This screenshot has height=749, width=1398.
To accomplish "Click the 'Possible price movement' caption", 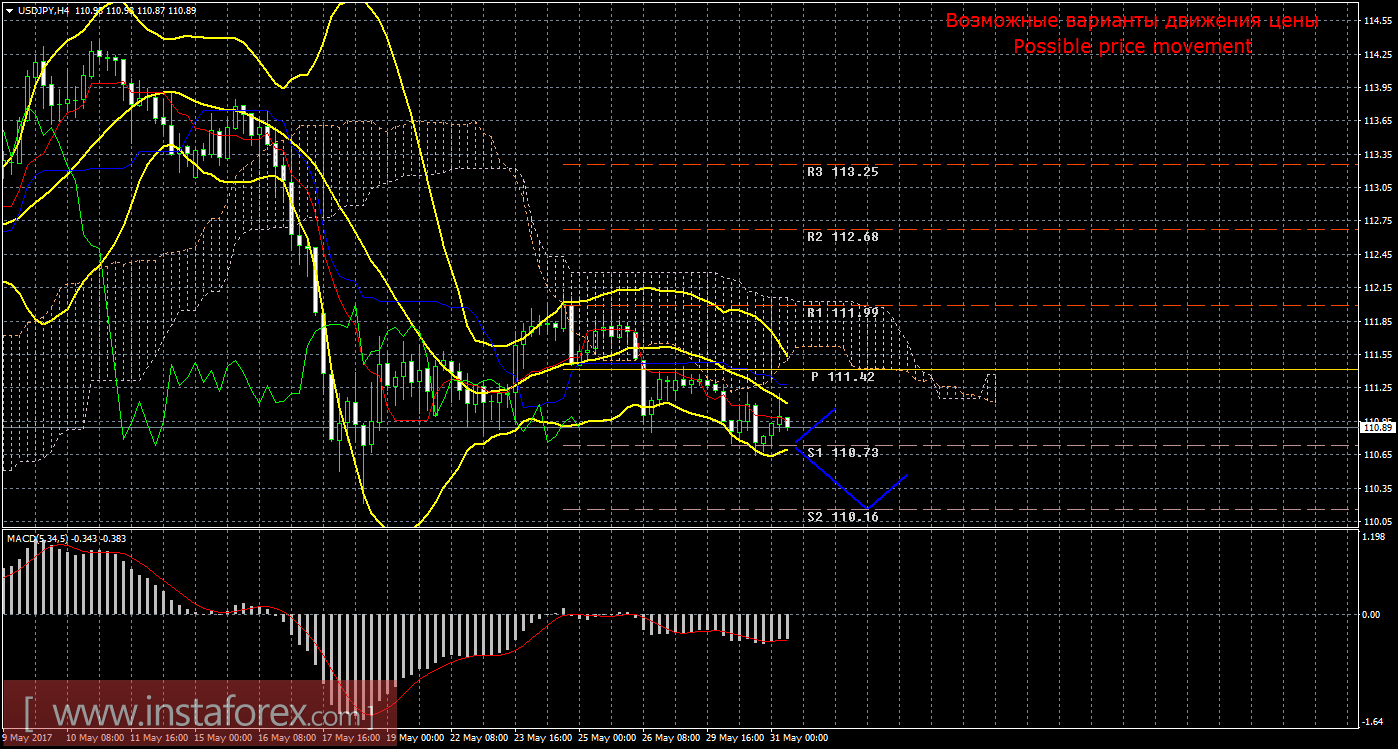I will (1132, 47).
